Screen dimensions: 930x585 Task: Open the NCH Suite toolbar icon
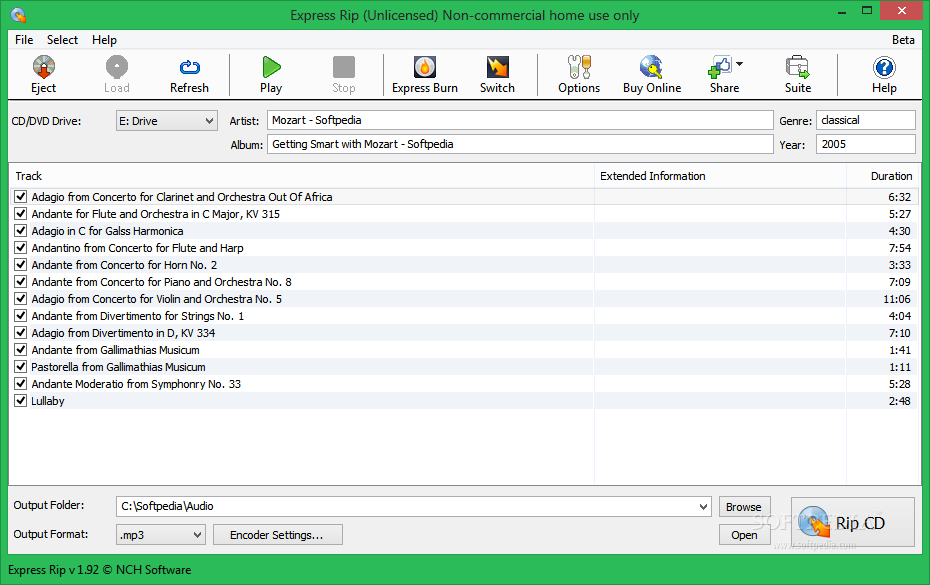tap(798, 68)
